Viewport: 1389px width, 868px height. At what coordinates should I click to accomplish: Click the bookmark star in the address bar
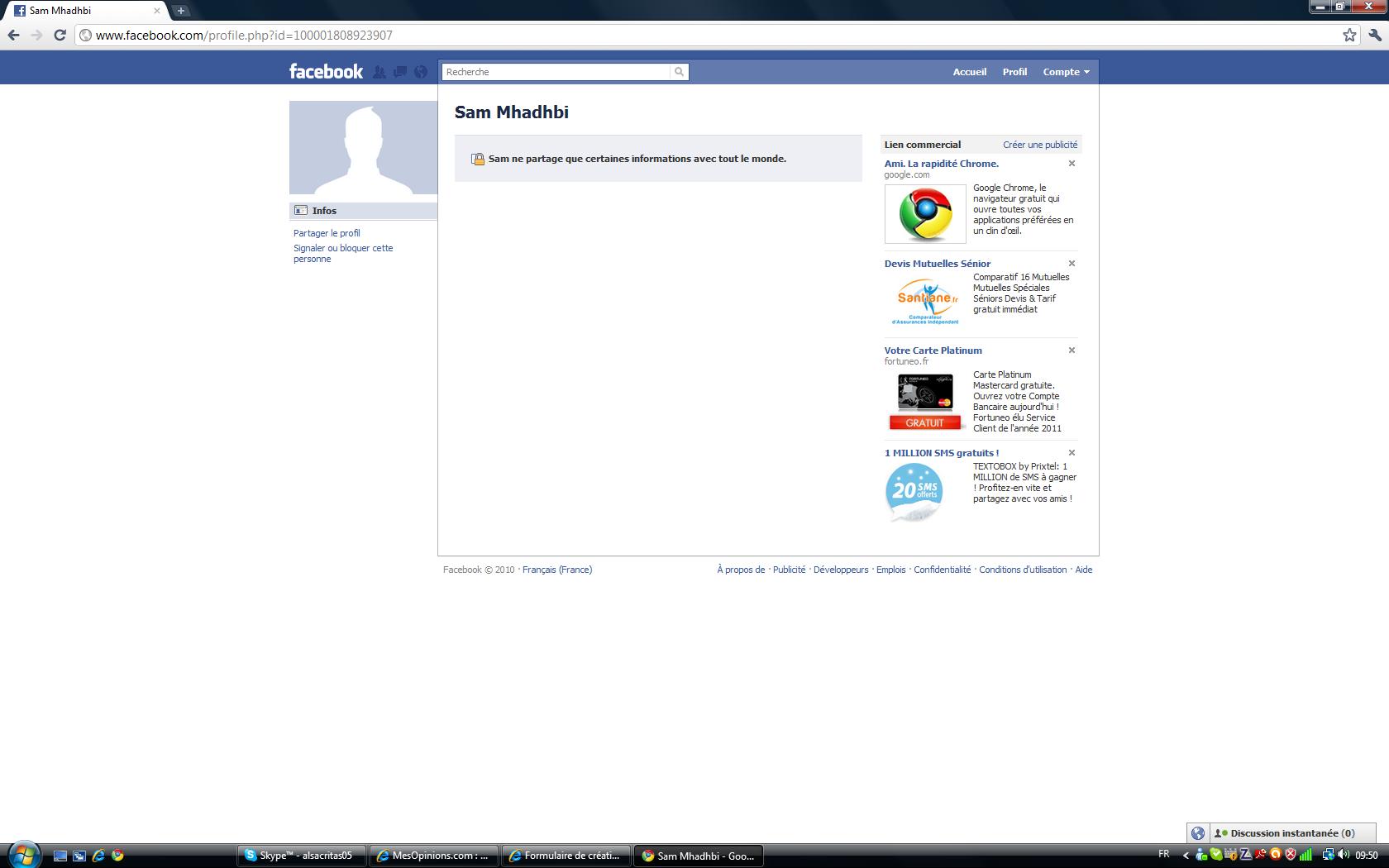tap(1349, 35)
